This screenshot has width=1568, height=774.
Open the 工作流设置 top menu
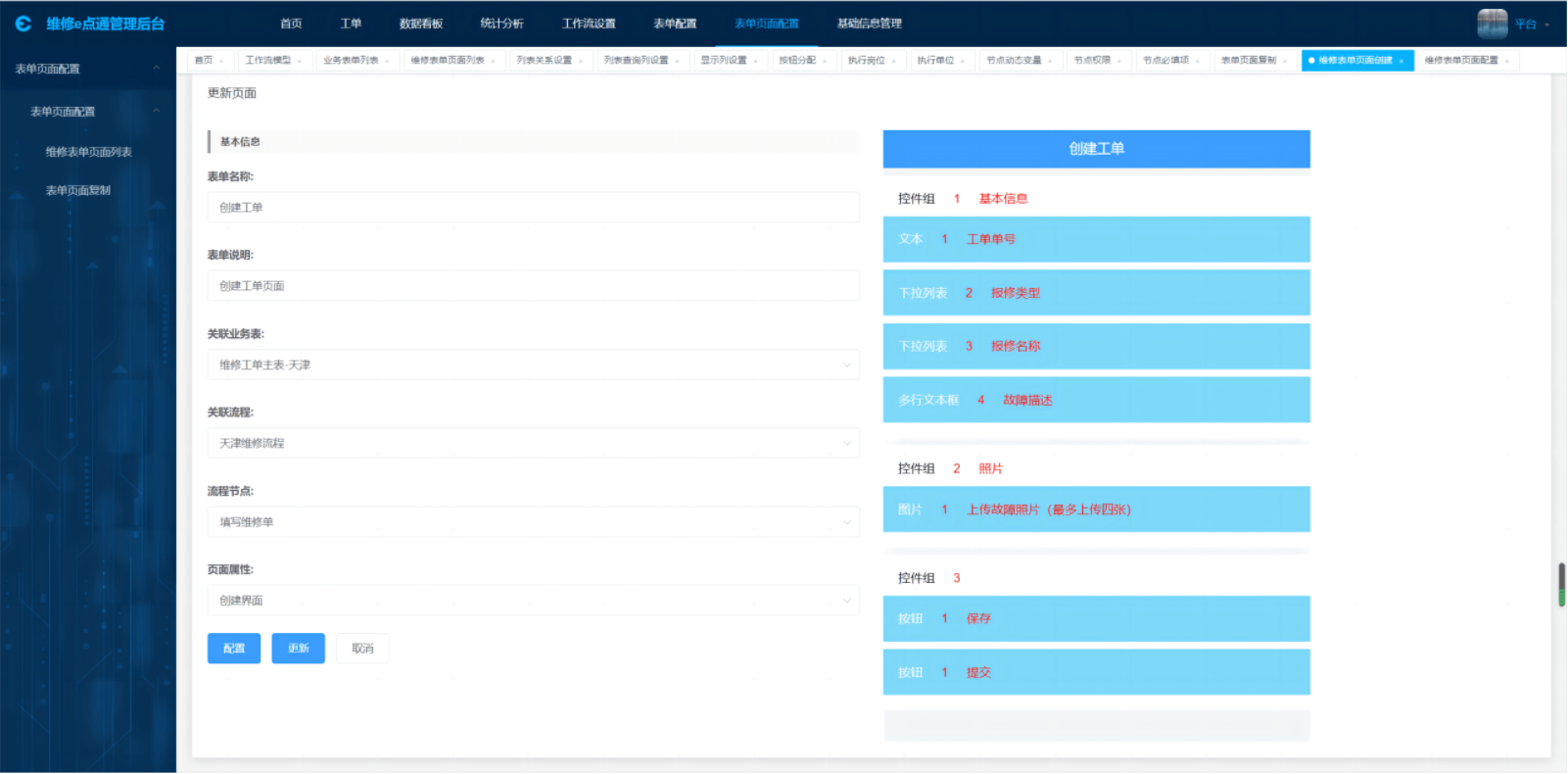pos(589,24)
